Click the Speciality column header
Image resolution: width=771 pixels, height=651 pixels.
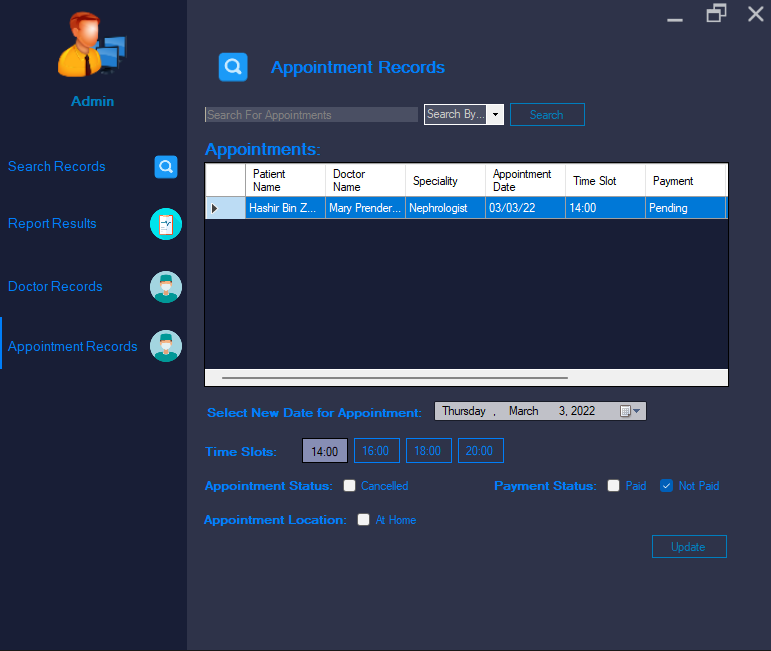[x=445, y=180]
